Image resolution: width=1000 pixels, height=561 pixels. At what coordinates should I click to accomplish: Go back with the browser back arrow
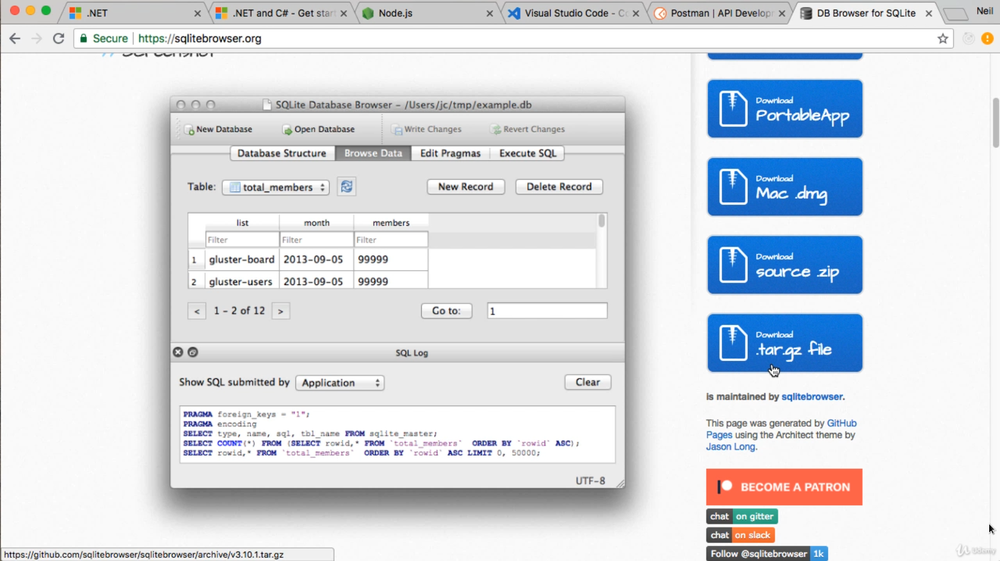point(15,38)
